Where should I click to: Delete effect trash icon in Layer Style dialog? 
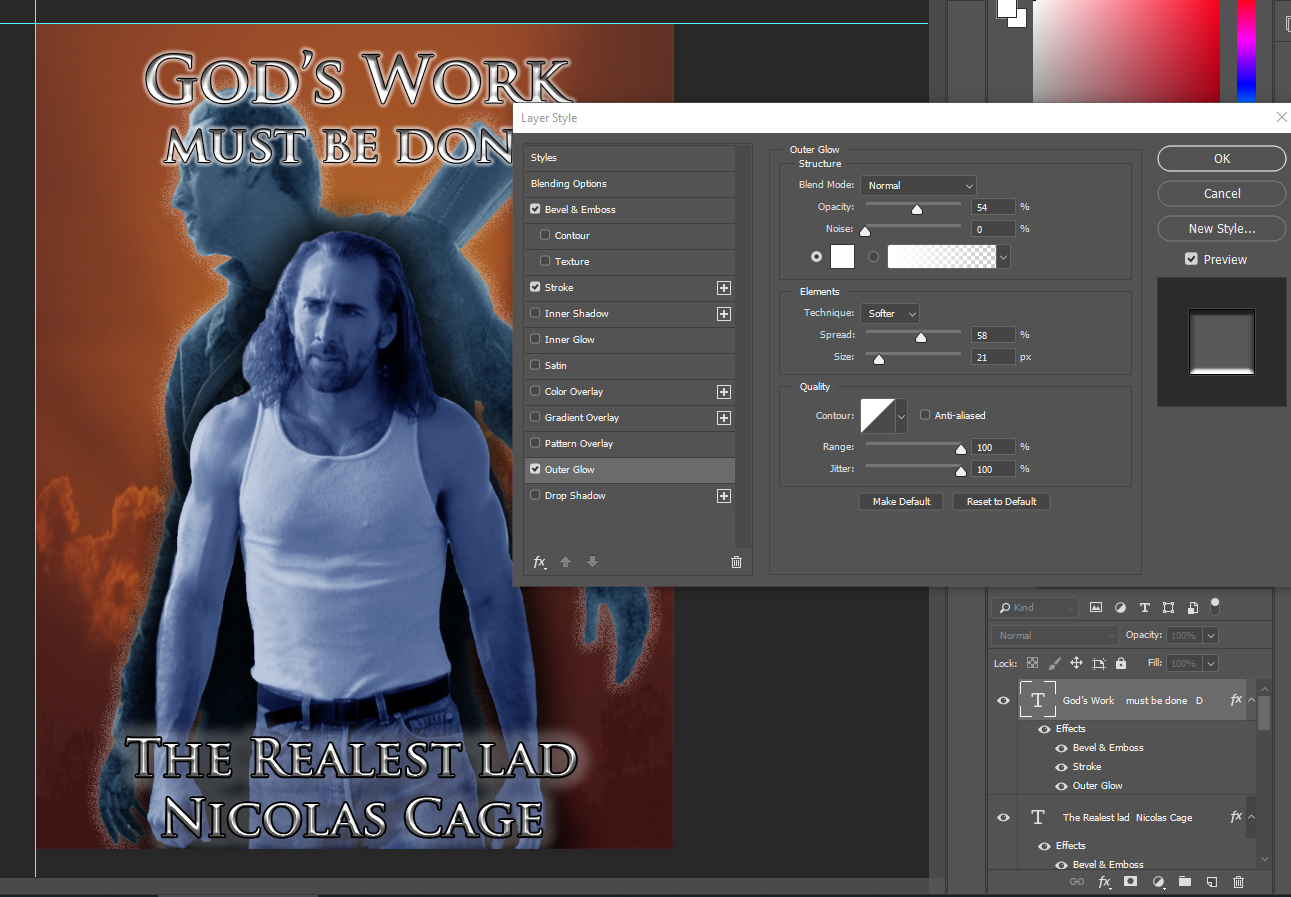click(x=737, y=562)
